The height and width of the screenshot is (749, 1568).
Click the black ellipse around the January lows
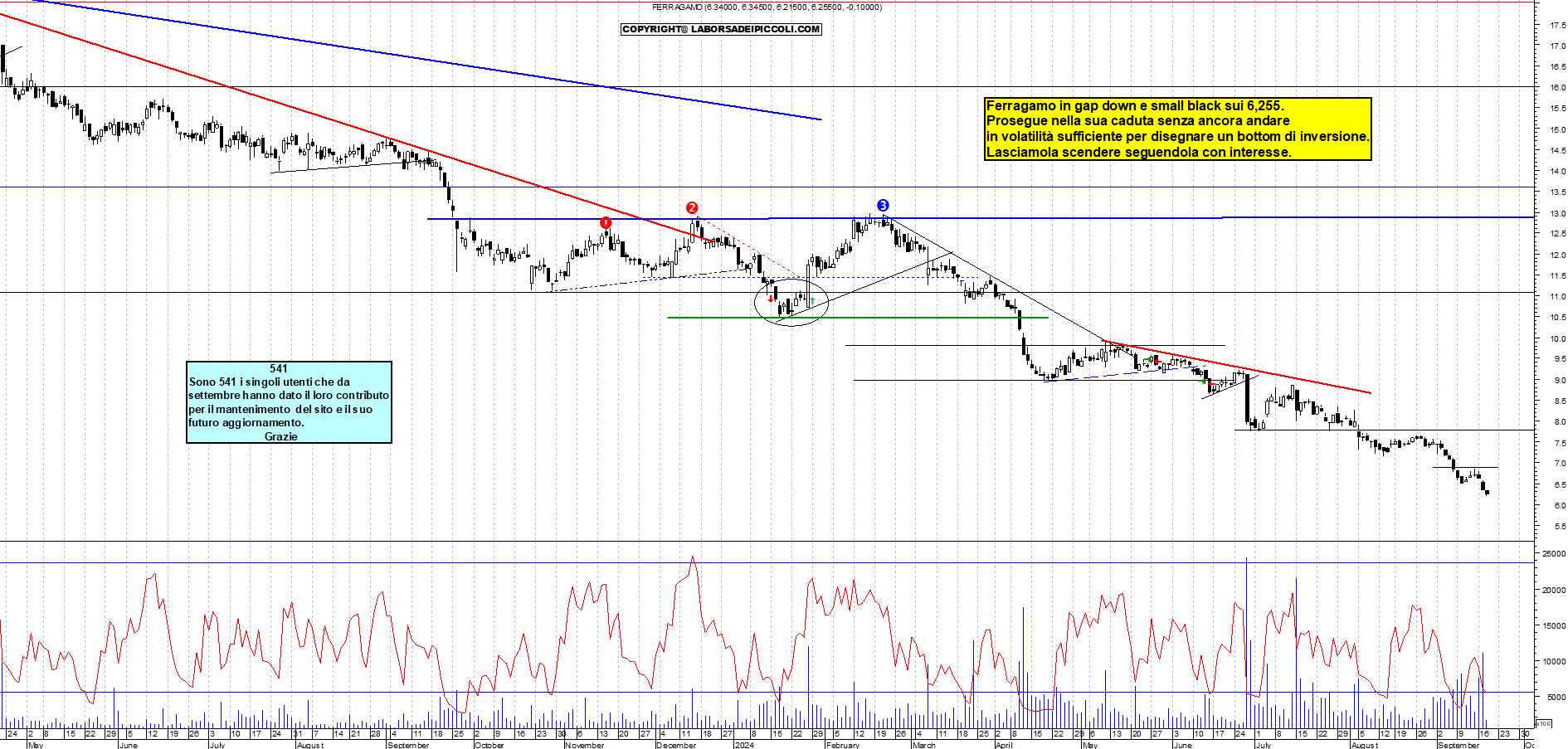coord(791,301)
